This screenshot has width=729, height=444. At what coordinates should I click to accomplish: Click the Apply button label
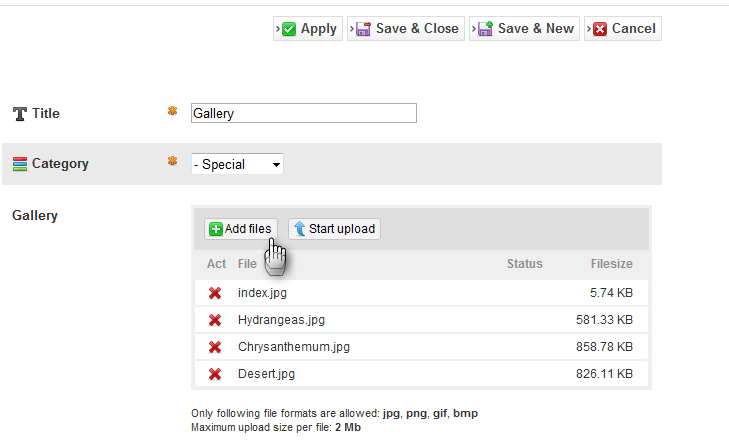tap(319, 29)
